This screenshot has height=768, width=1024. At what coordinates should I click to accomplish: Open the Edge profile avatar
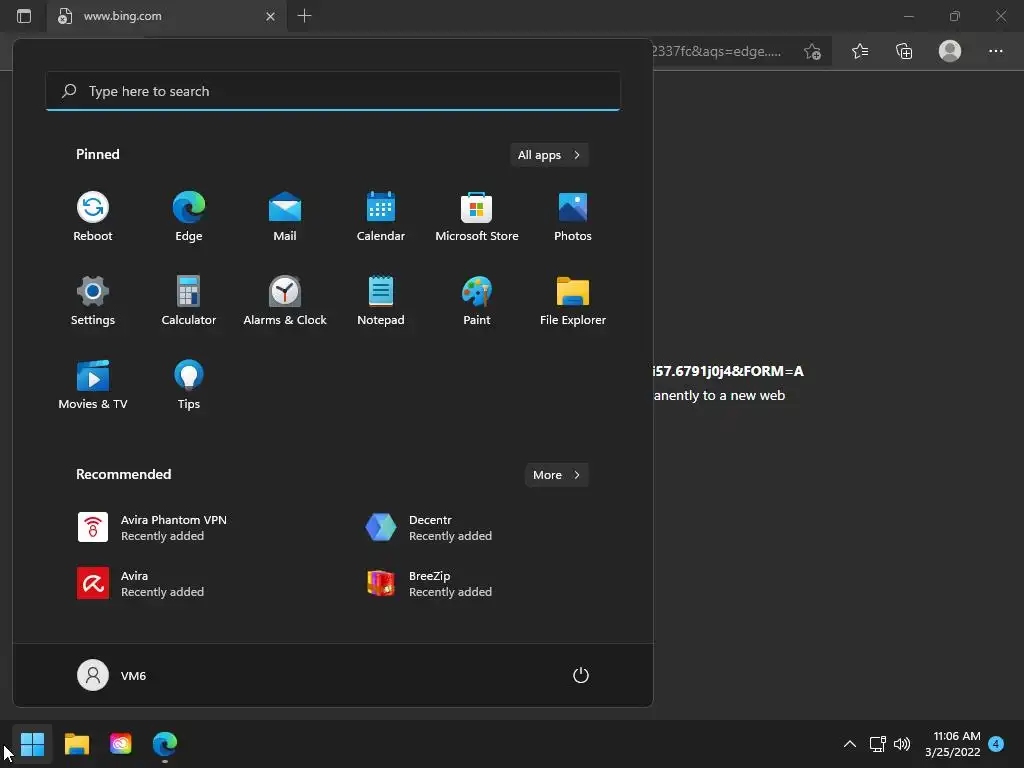tap(950, 51)
